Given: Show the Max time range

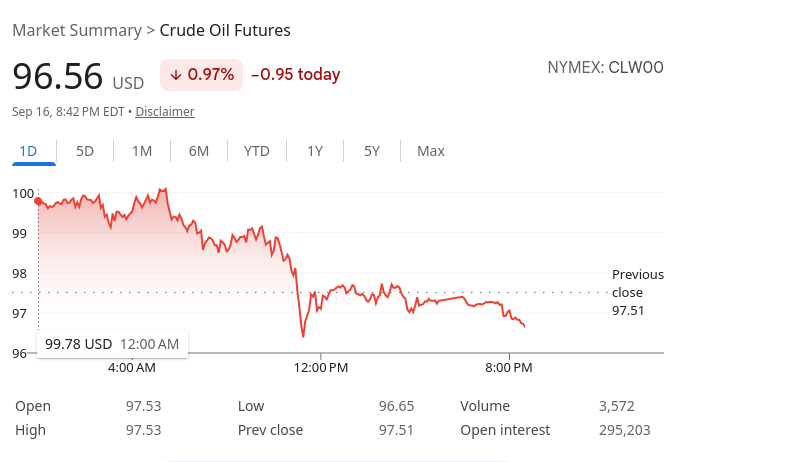Looking at the screenshot, I should pos(431,151).
